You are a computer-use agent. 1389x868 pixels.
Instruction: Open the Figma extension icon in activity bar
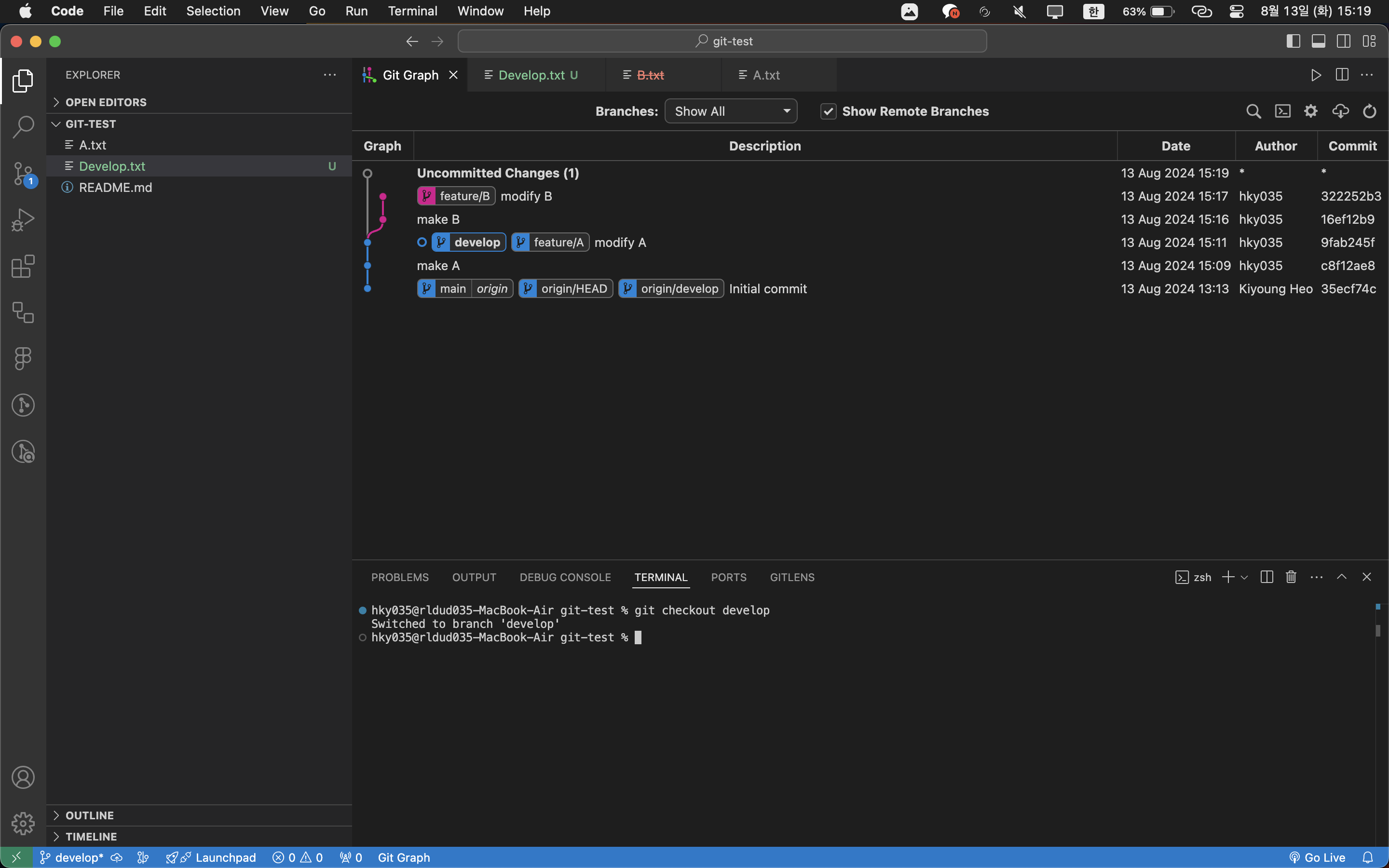(23, 359)
